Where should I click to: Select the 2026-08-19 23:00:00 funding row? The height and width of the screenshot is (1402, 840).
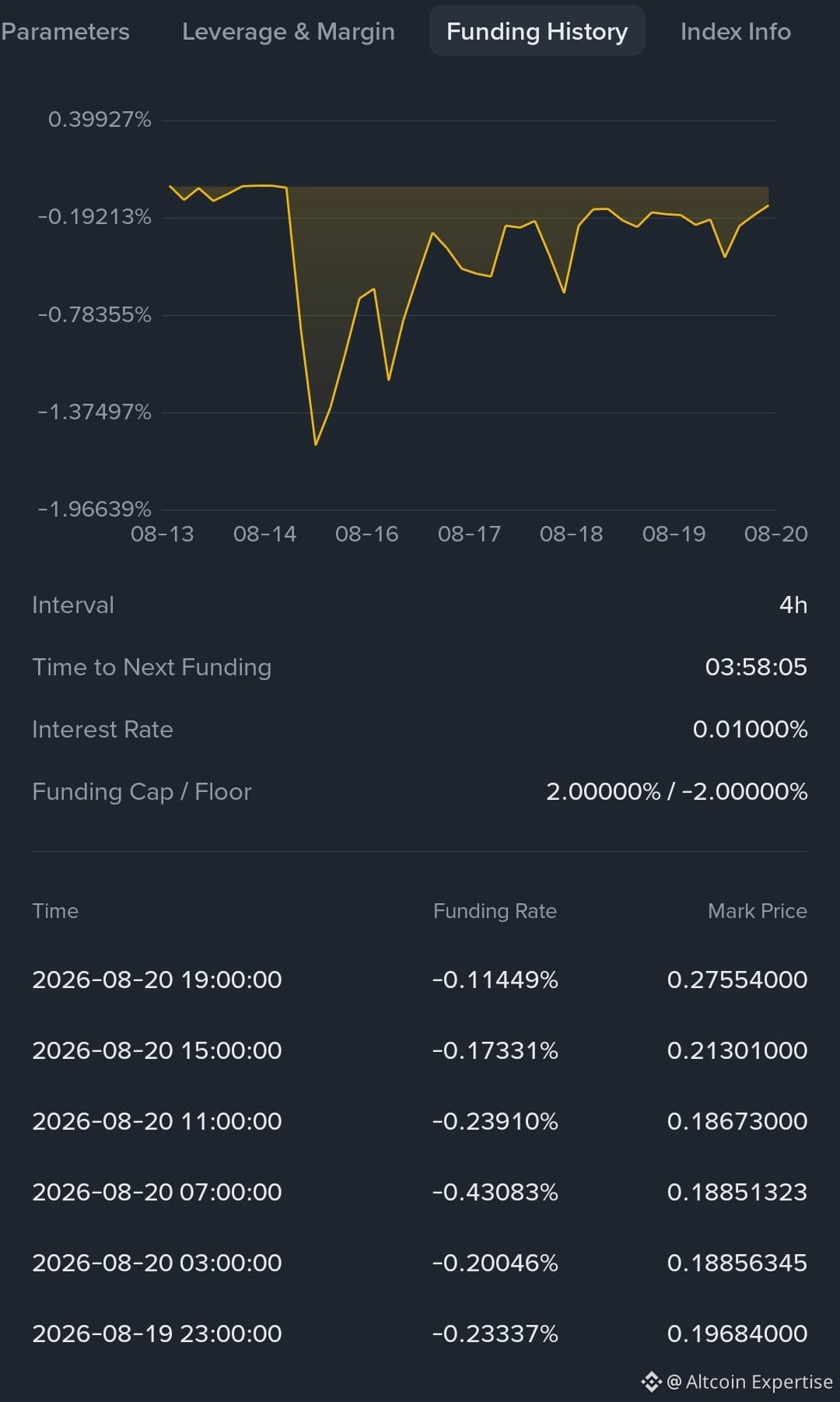[420, 1334]
